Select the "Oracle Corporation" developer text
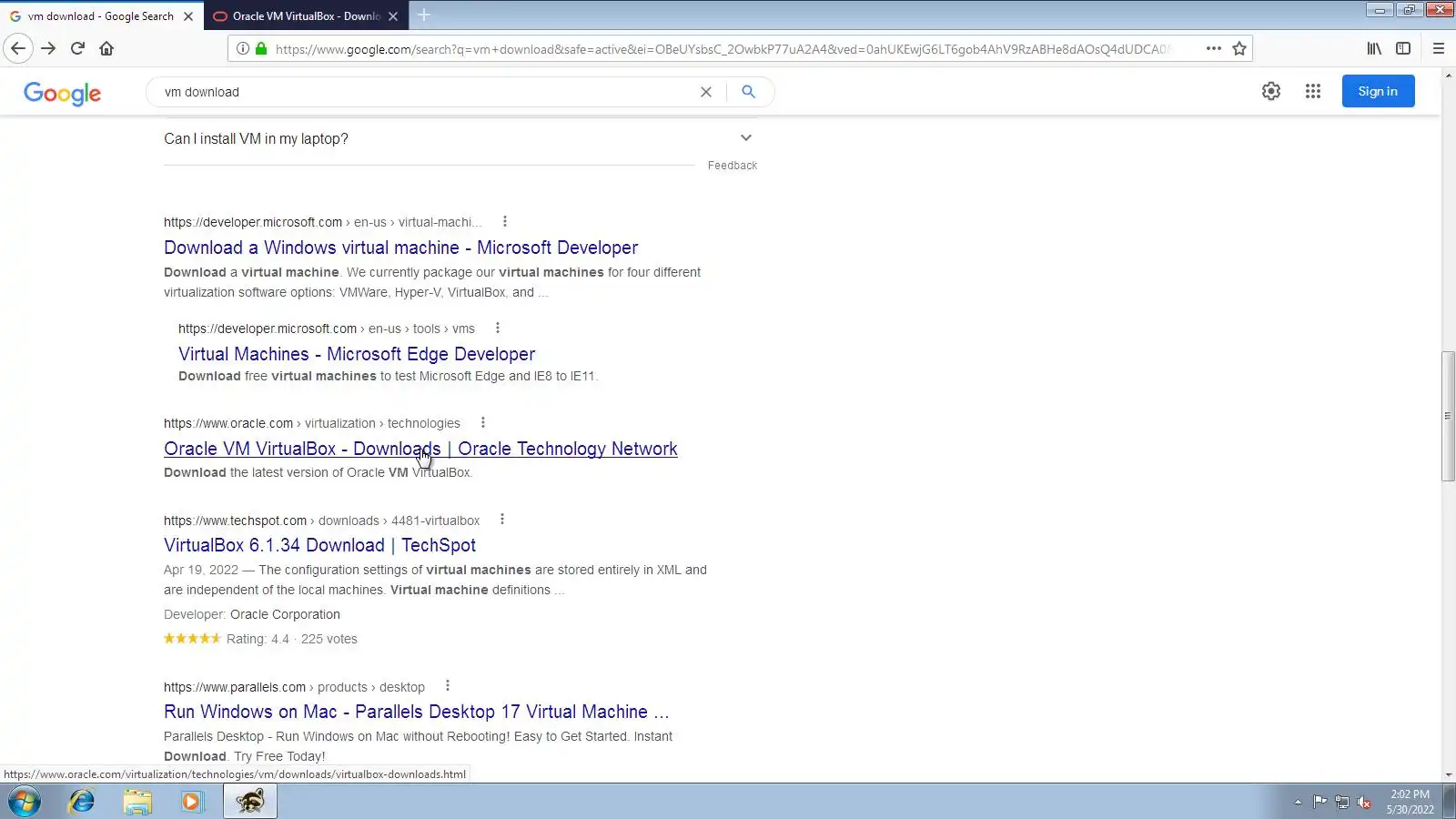Viewport: 1456px width, 819px height. [x=285, y=614]
